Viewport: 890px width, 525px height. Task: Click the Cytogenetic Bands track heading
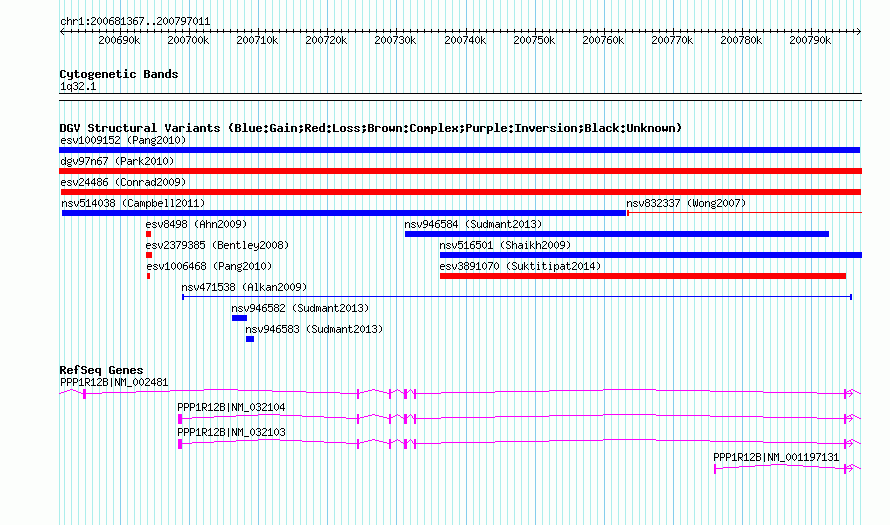click(x=119, y=74)
